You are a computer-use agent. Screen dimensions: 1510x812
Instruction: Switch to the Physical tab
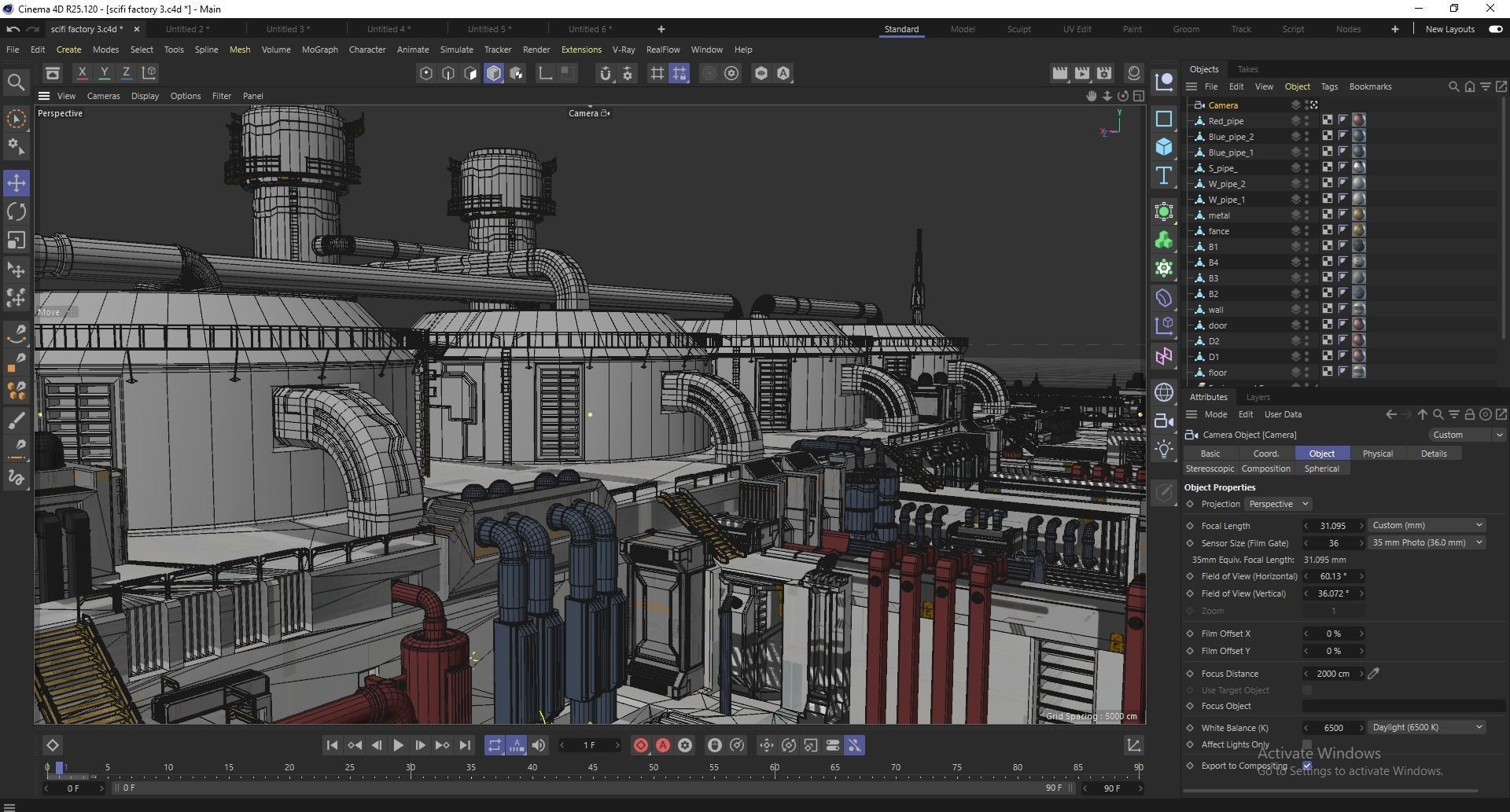pyautogui.click(x=1377, y=454)
